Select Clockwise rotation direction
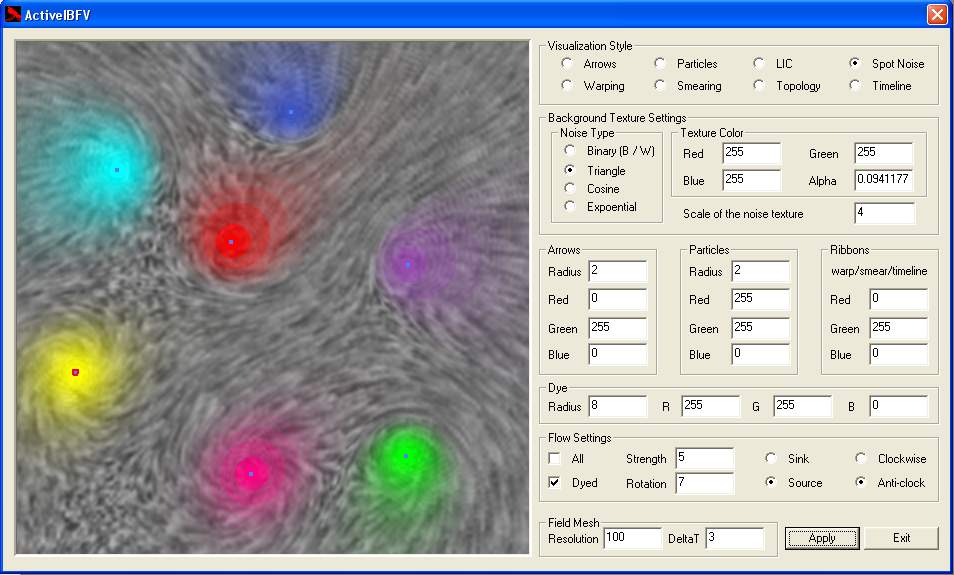Viewport: 954px width, 575px height. coord(861,459)
